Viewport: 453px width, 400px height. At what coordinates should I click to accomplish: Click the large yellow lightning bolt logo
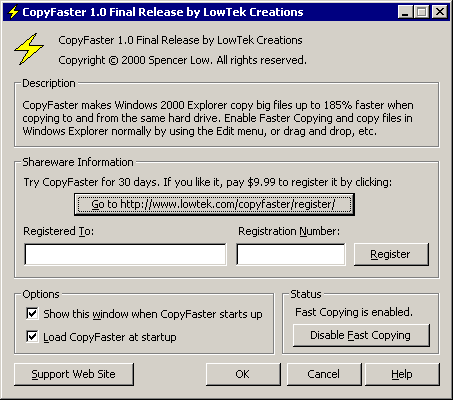click(x=29, y=49)
